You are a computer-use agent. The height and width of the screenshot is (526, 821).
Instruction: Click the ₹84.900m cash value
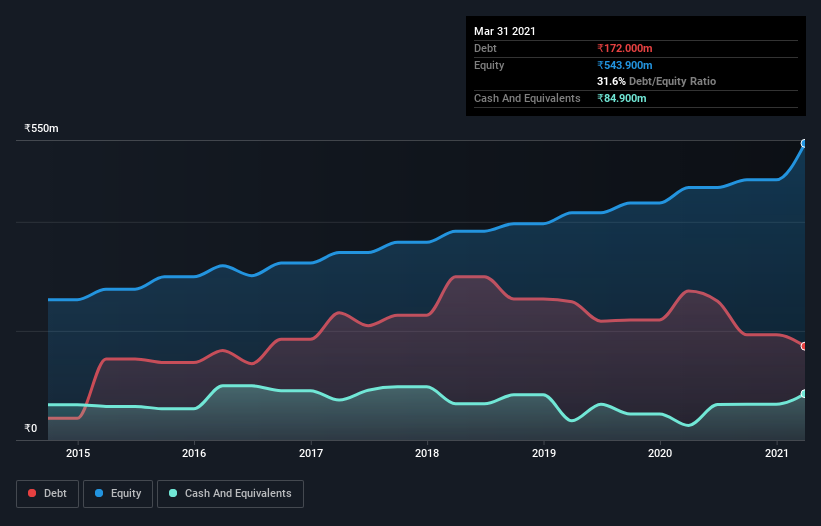[x=622, y=98]
